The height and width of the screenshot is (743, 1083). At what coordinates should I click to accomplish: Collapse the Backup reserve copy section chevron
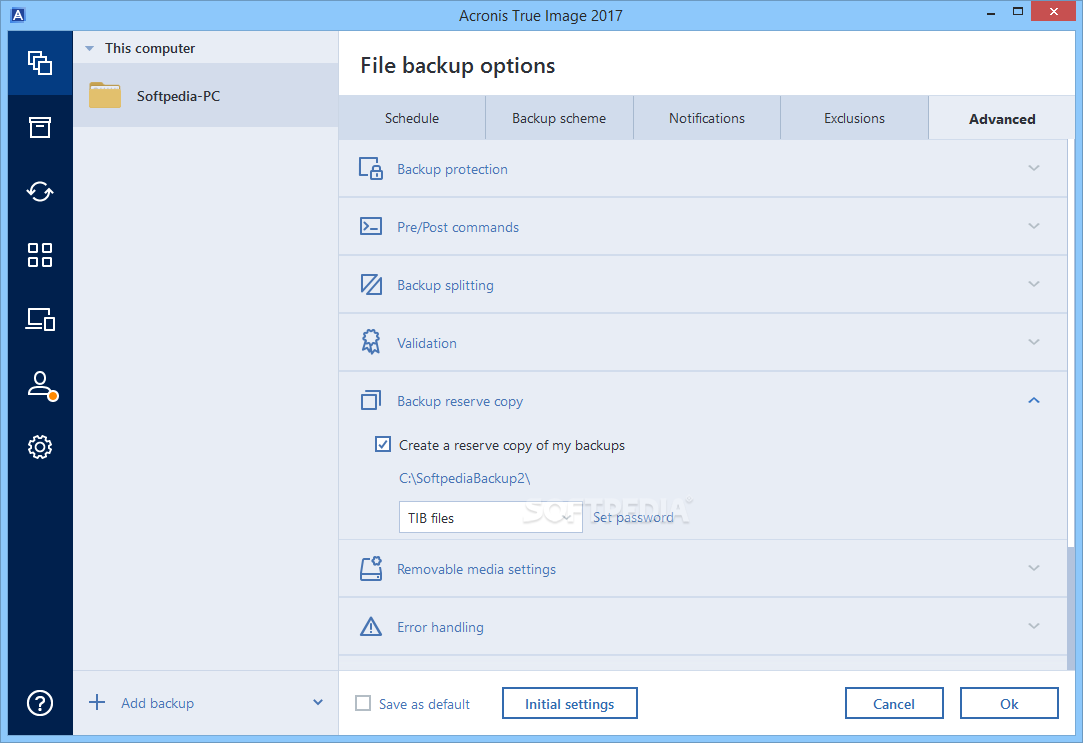tap(1034, 400)
